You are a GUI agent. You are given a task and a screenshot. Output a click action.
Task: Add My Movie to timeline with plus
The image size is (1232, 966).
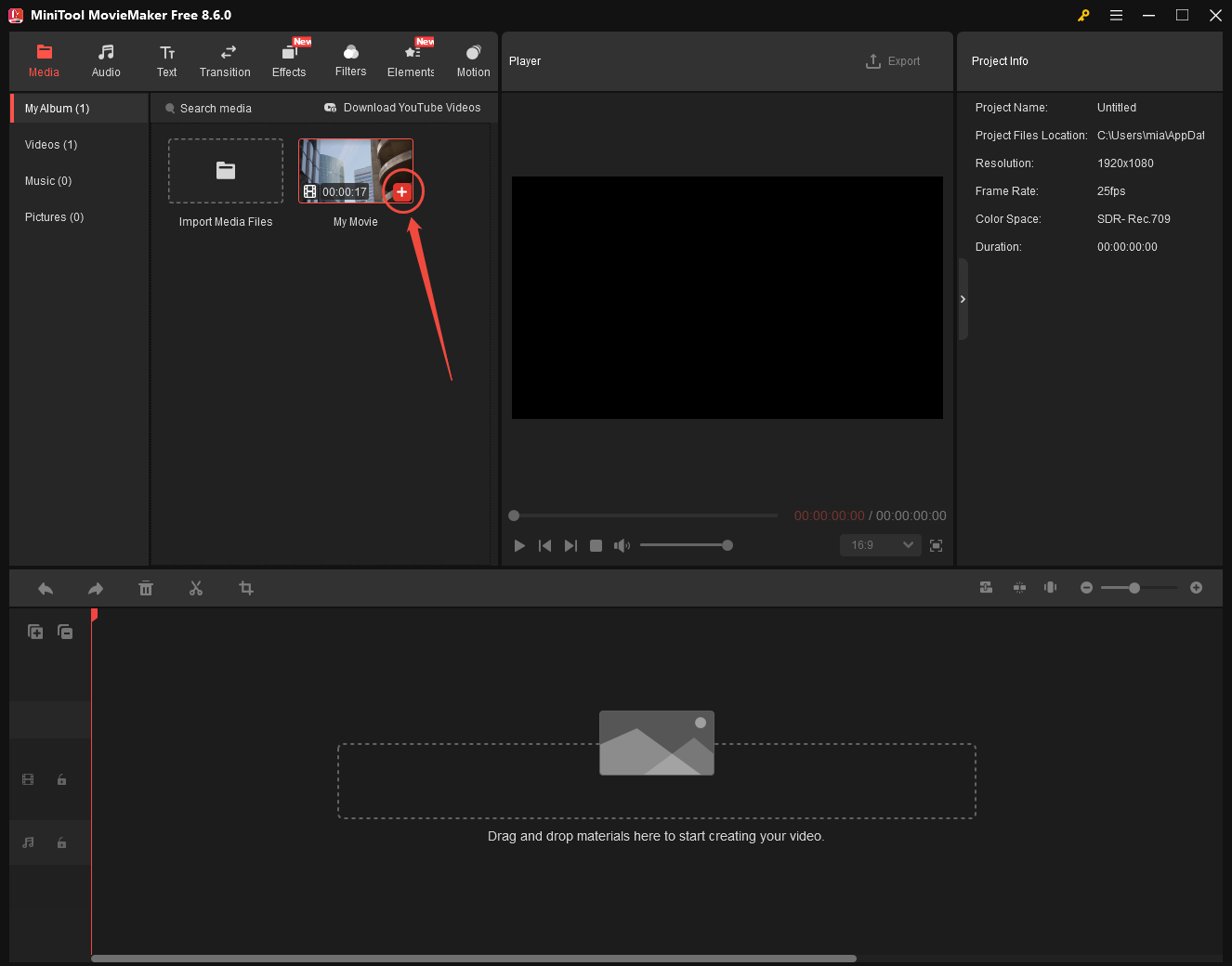click(x=401, y=191)
